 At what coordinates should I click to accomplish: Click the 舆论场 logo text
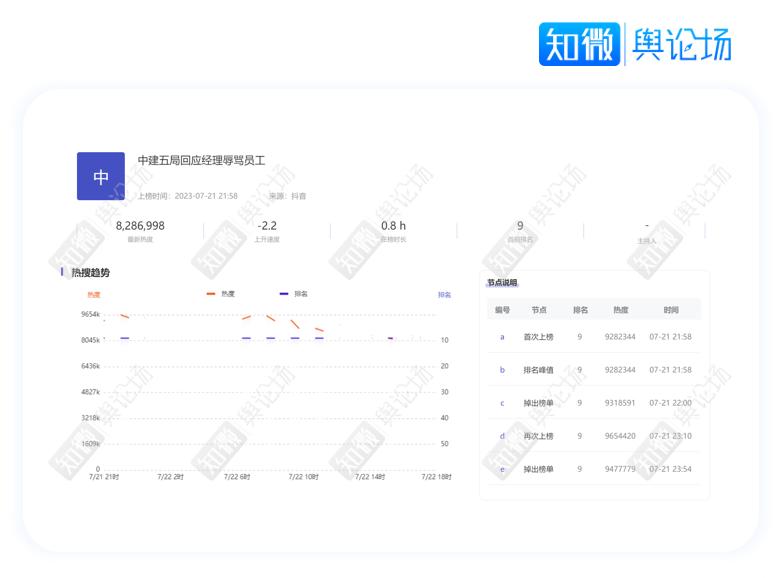pyautogui.click(x=681, y=45)
